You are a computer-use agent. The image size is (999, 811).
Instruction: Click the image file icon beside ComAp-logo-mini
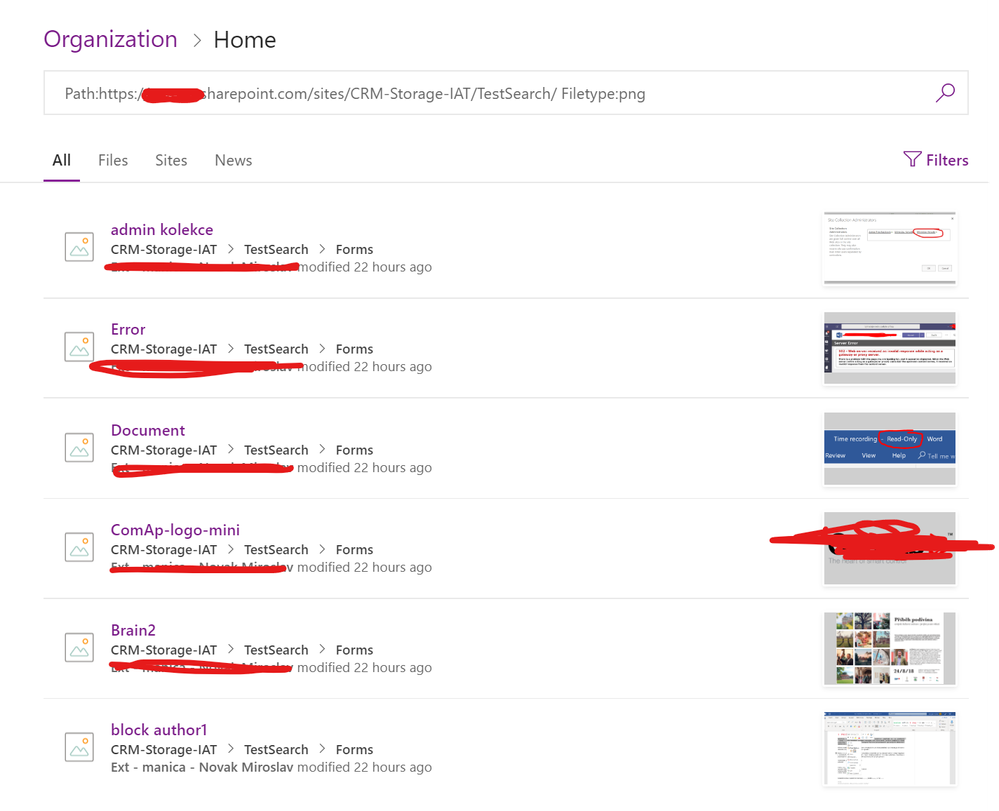click(x=79, y=546)
